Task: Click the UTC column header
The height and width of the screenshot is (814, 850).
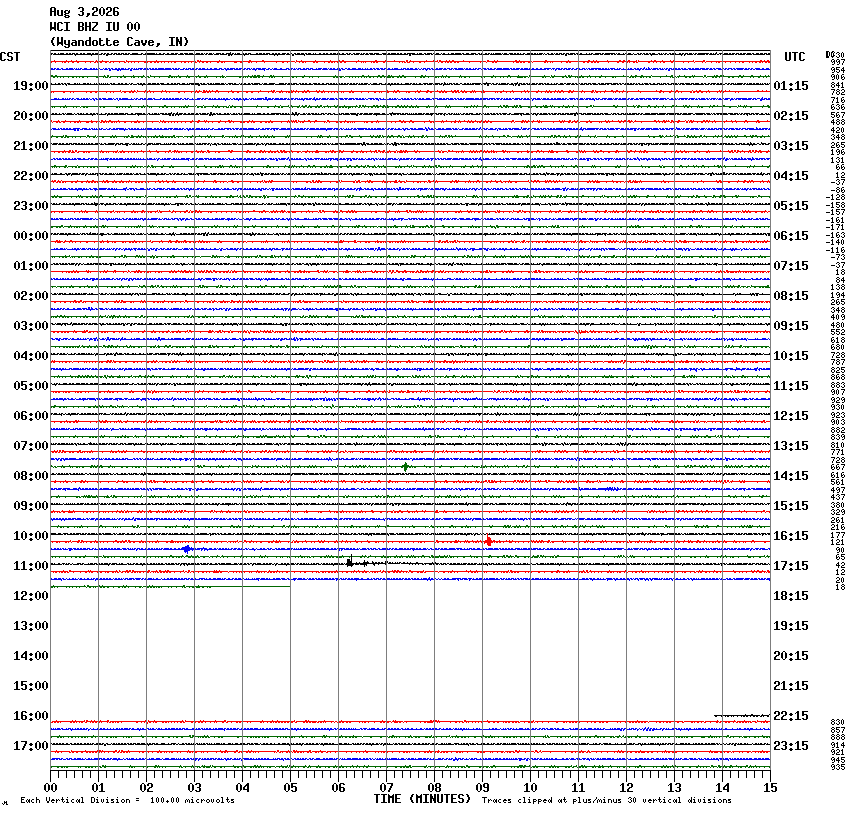Action: click(795, 57)
